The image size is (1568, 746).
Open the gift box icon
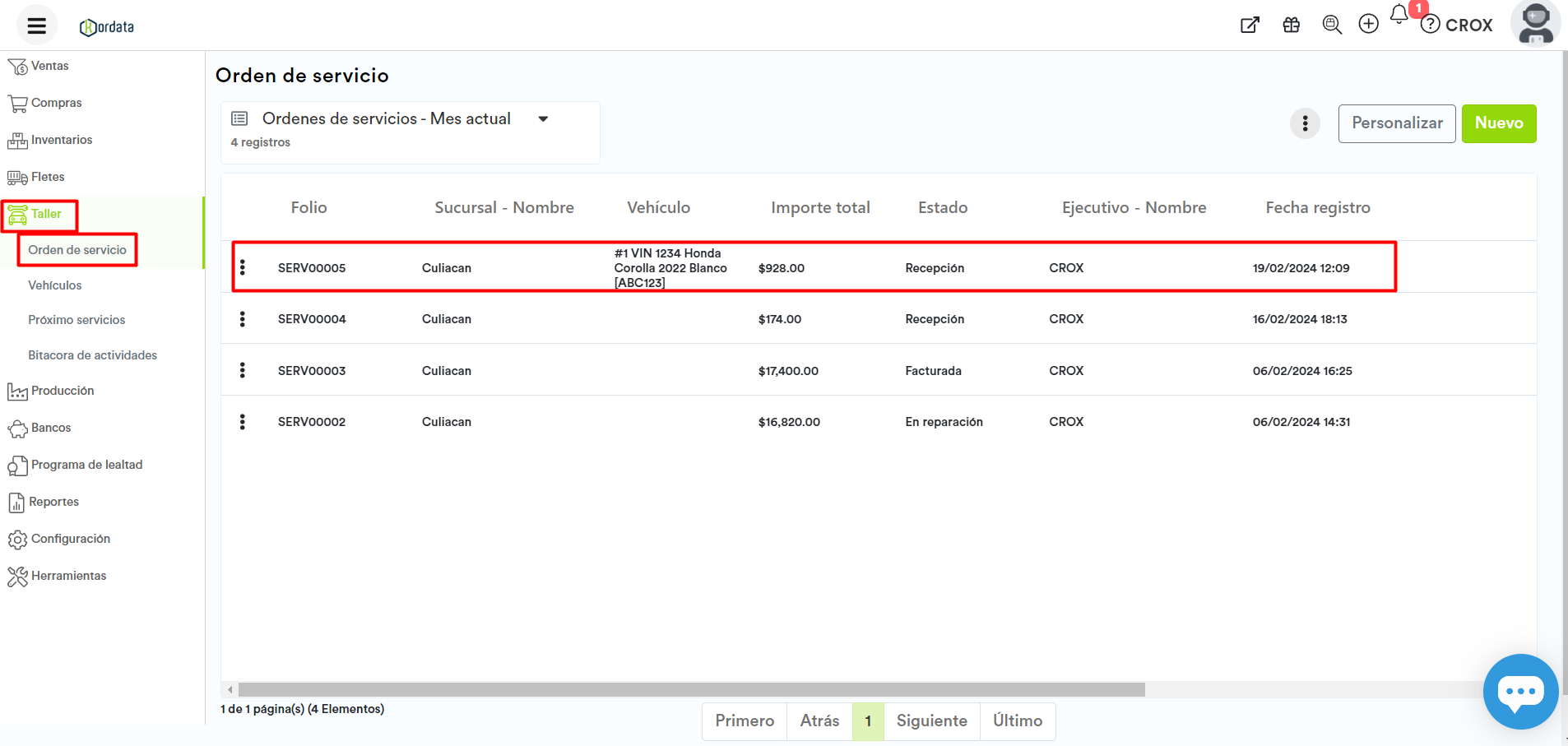click(x=1291, y=25)
